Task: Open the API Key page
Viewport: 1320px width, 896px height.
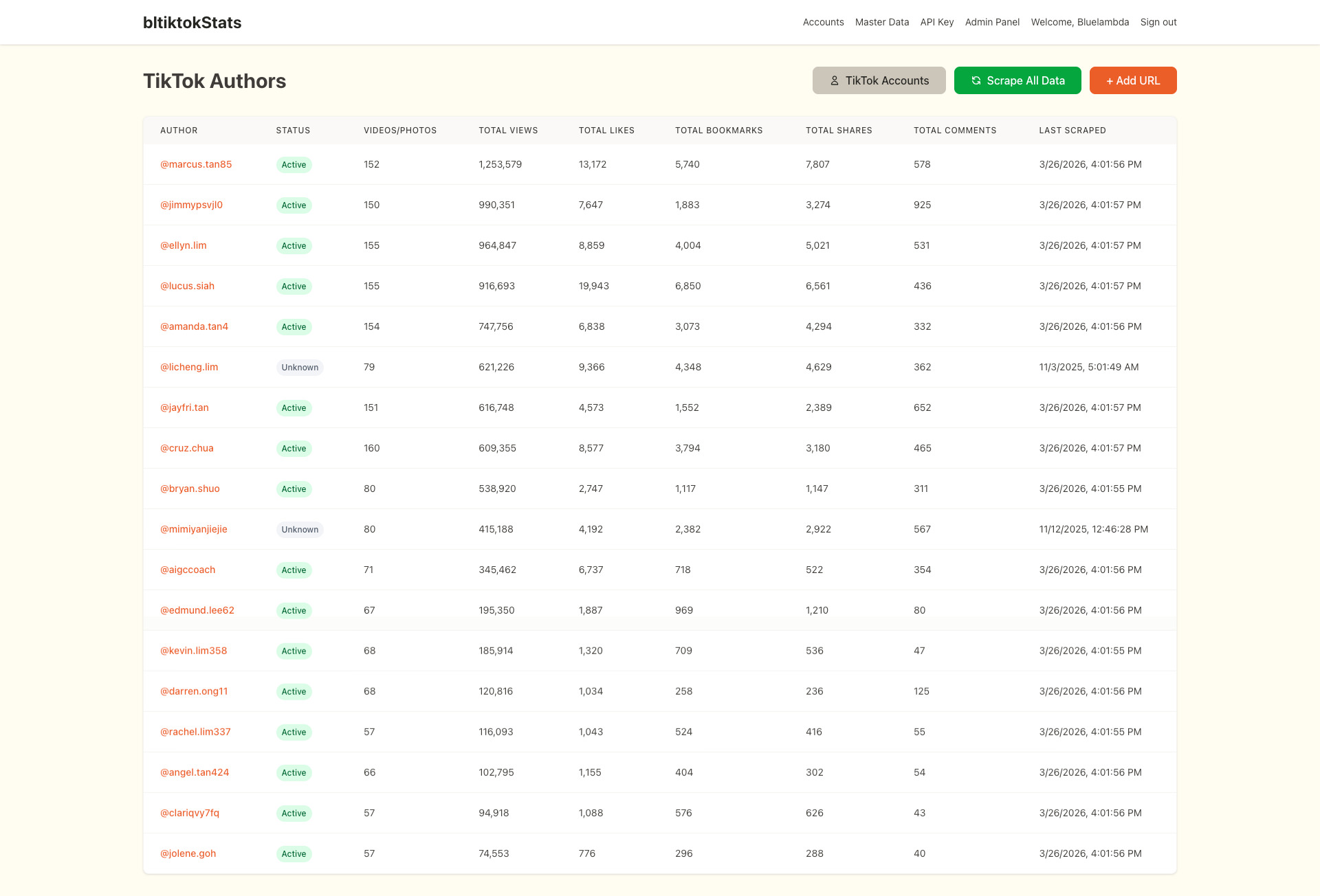Action: 936,22
